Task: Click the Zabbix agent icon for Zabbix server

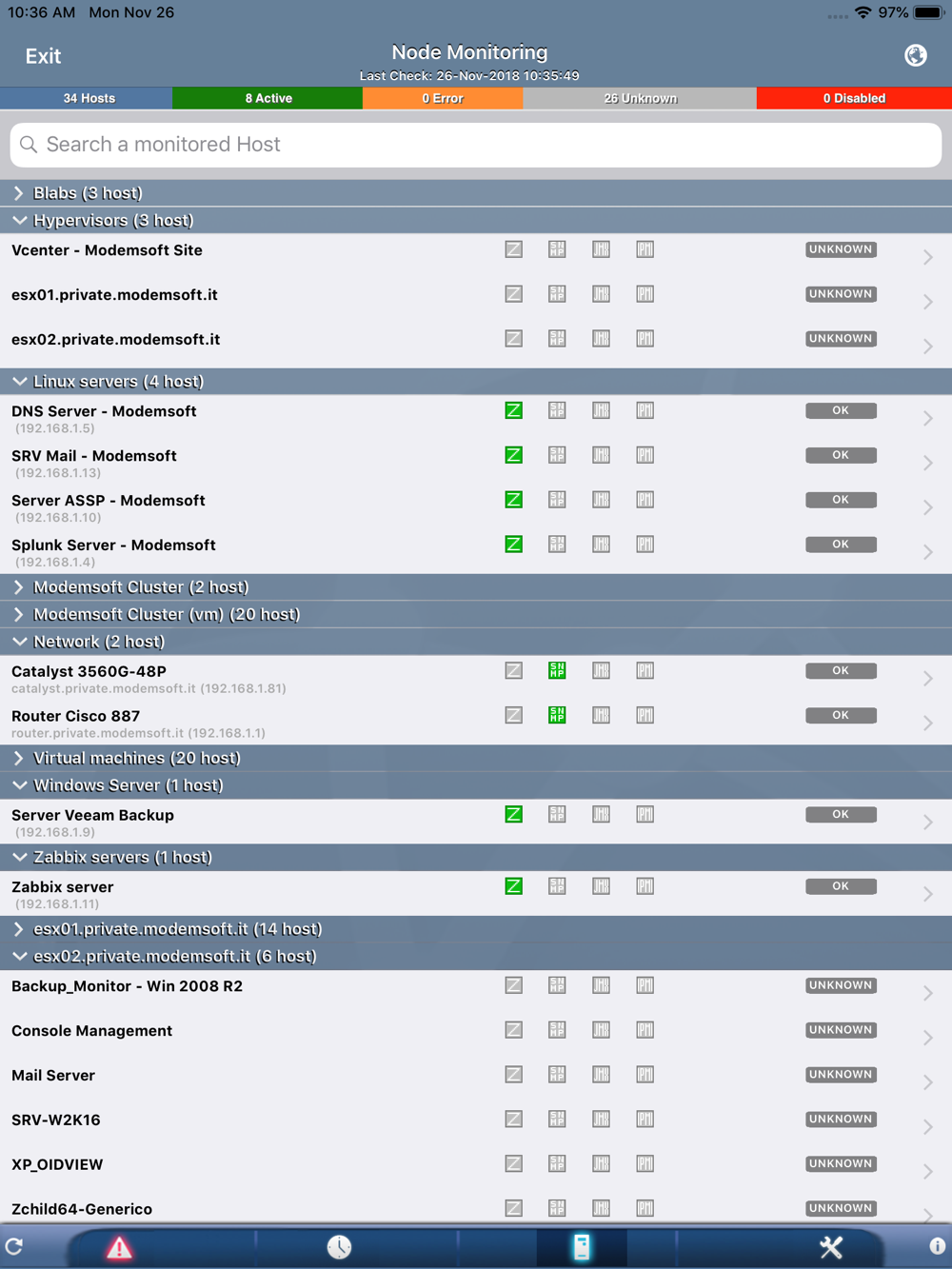Action: pos(513,885)
